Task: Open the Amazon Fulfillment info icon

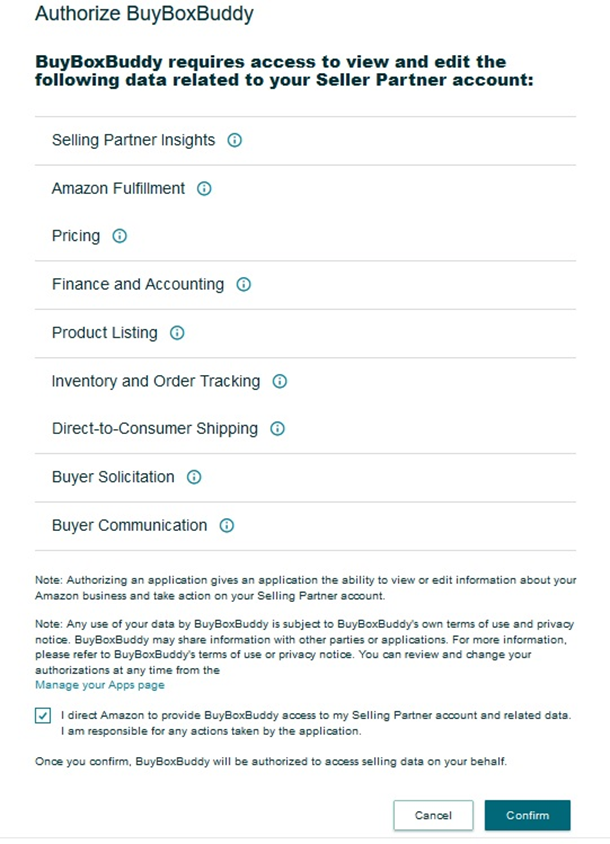Action: click(x=204, y=188)
